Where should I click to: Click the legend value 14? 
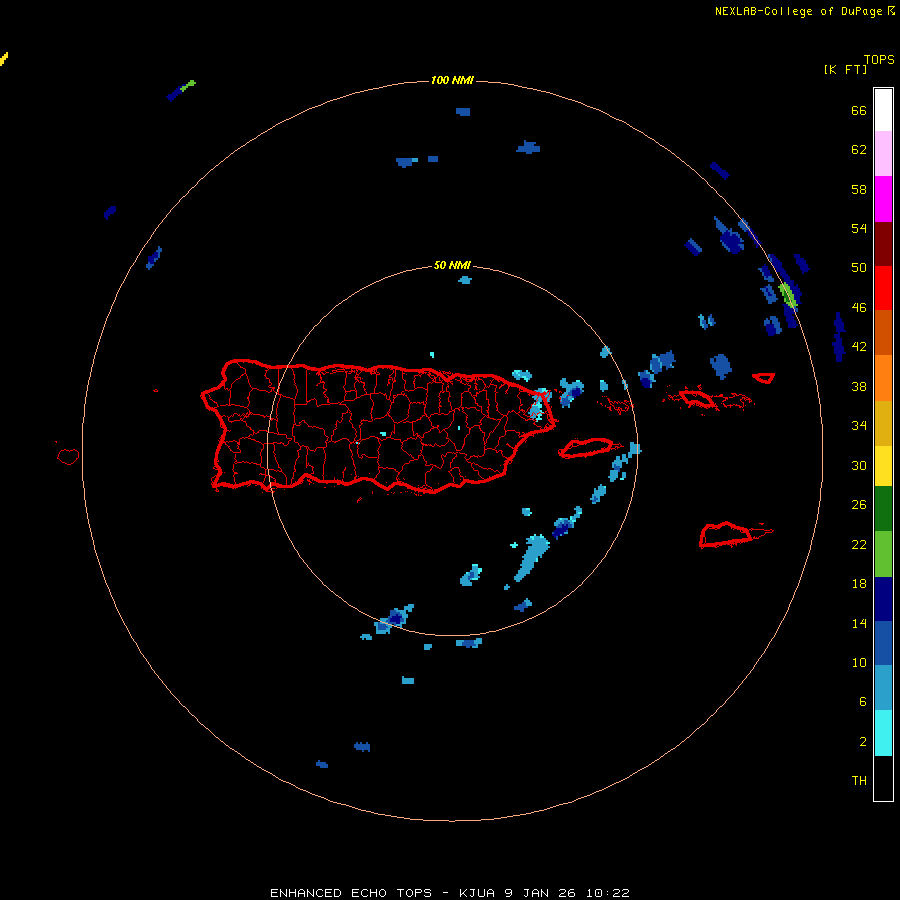point(859,623)
